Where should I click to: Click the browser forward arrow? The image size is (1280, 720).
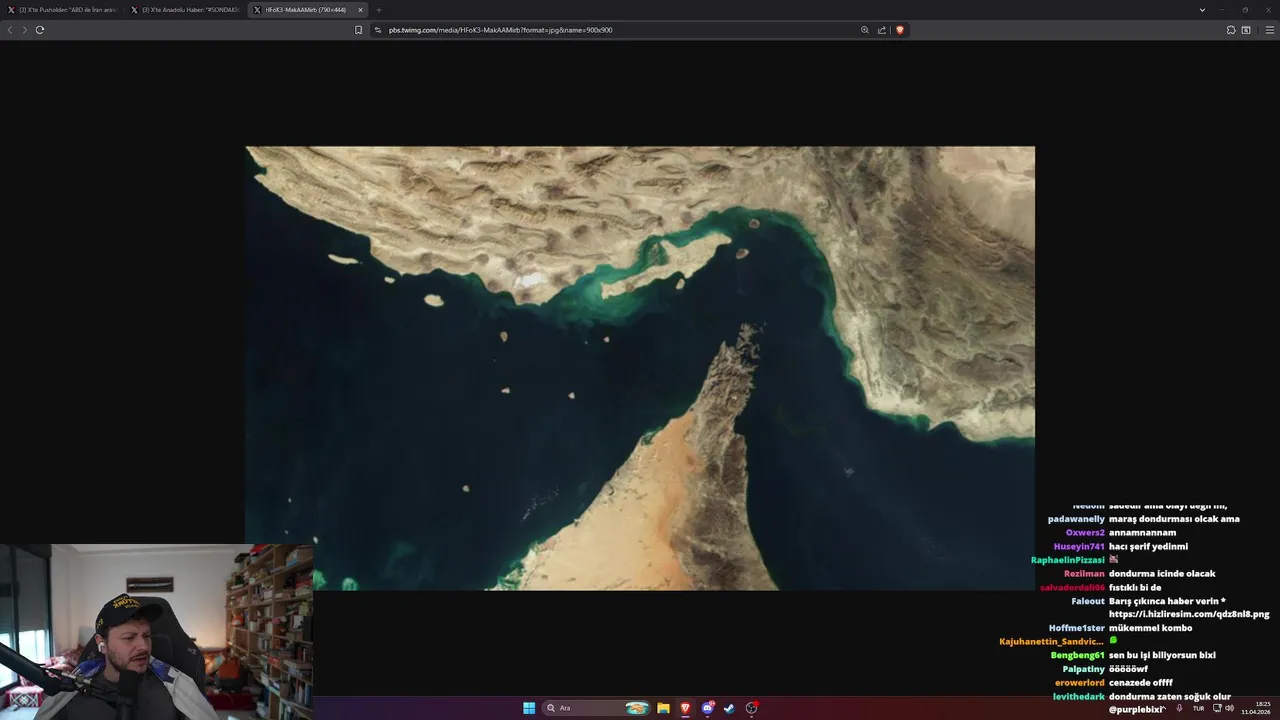(x=25, y=30)
